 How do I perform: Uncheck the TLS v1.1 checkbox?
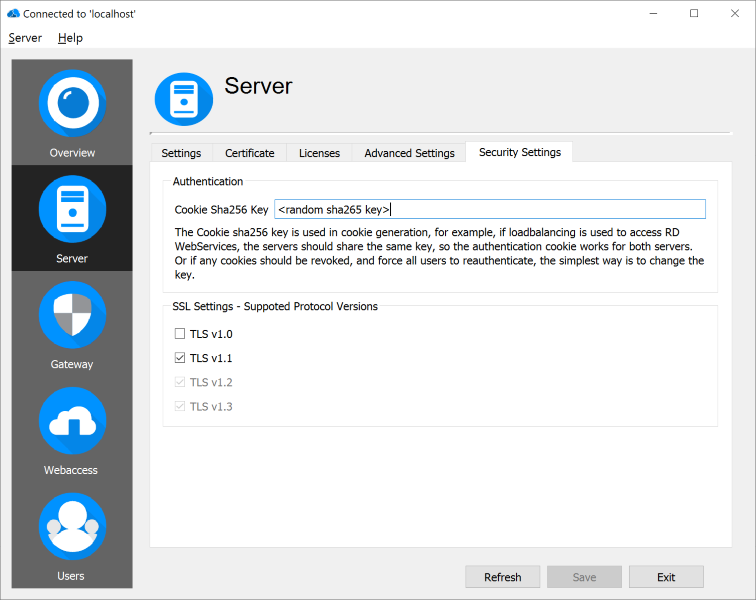[x=180, y=358]
